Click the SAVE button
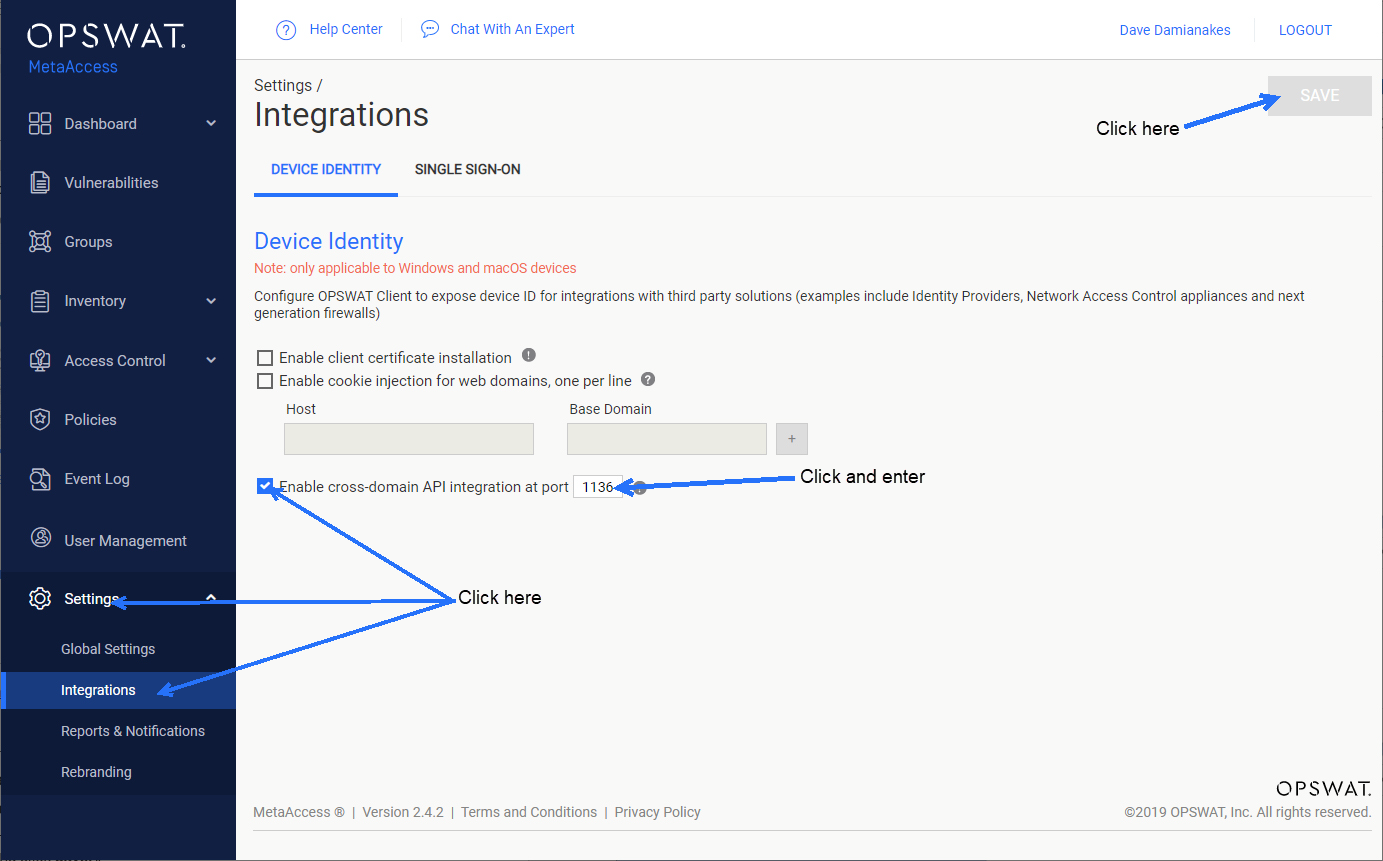The height and width of the screenshot is (861, 1383). [1320, 96]
